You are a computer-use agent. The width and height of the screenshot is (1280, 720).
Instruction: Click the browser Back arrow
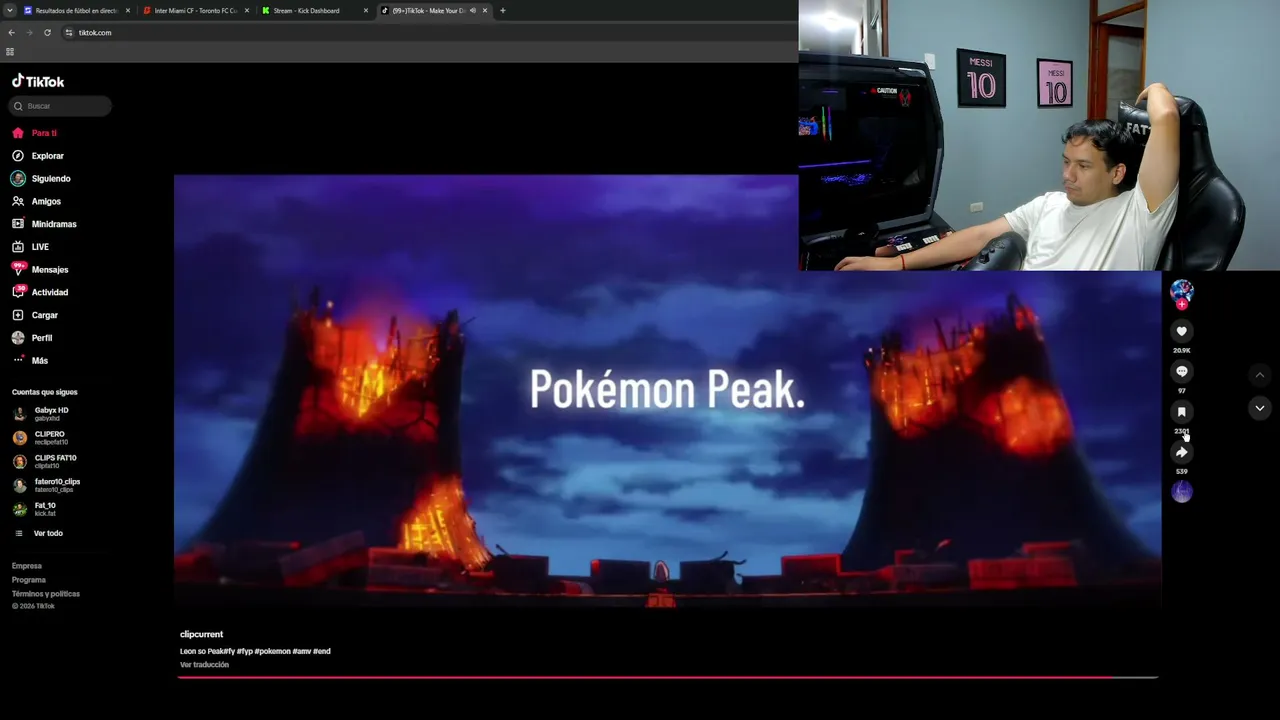point(11,32)
